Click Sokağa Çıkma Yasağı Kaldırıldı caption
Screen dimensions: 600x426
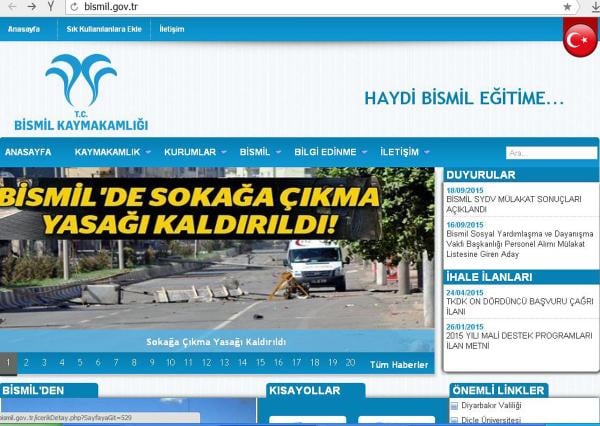pos(216,342)
